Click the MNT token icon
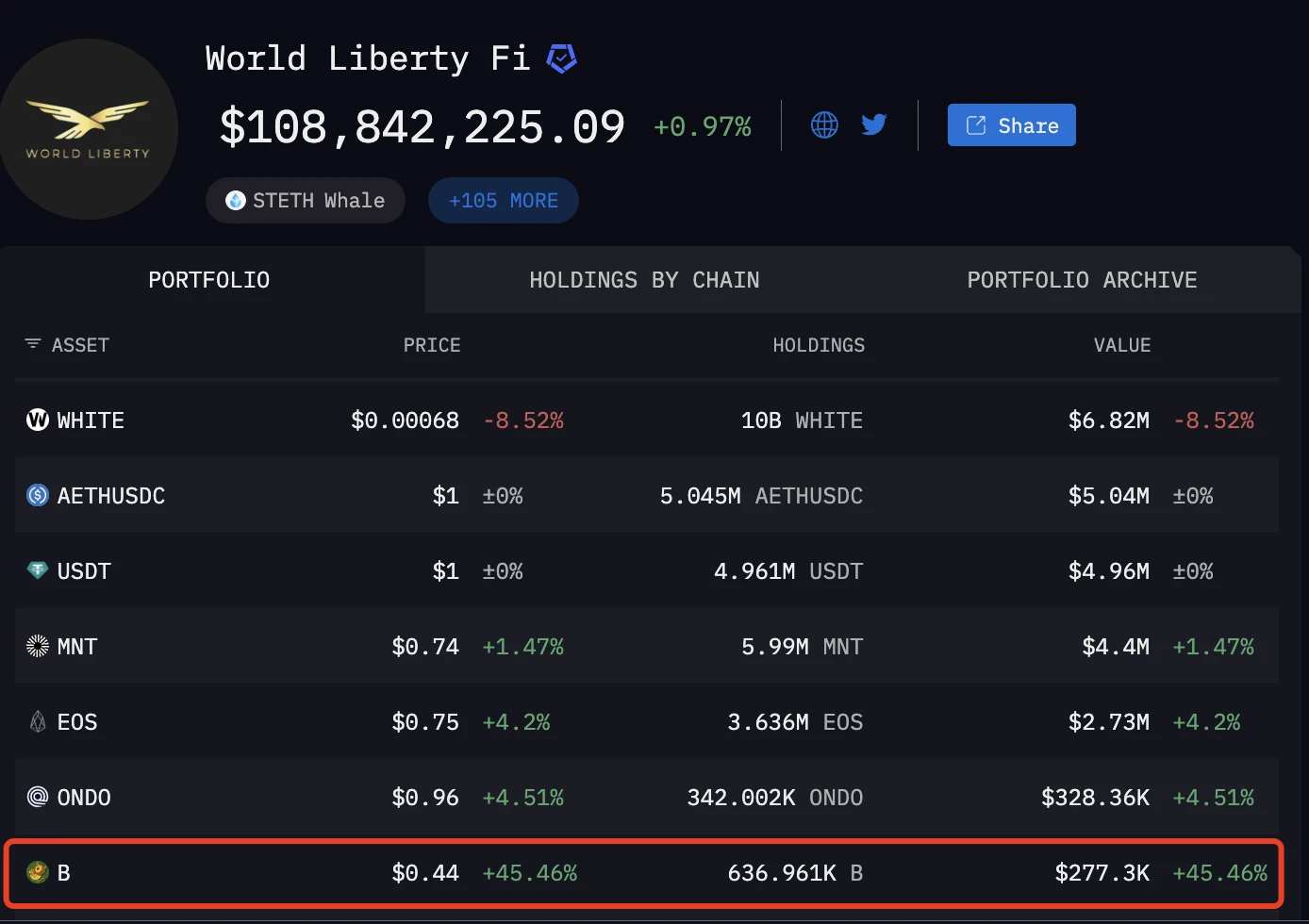 (36, 646)
